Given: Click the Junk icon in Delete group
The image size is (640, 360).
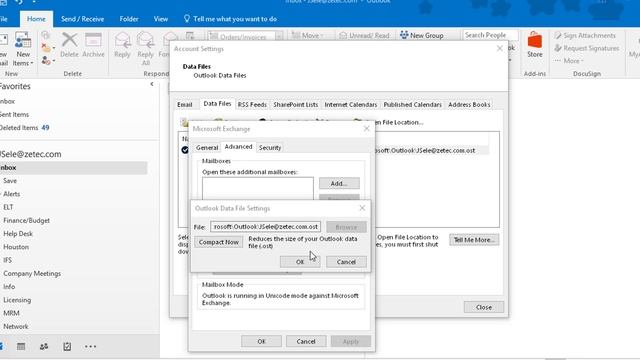Looking at the screenshot, I should point(45,61).
